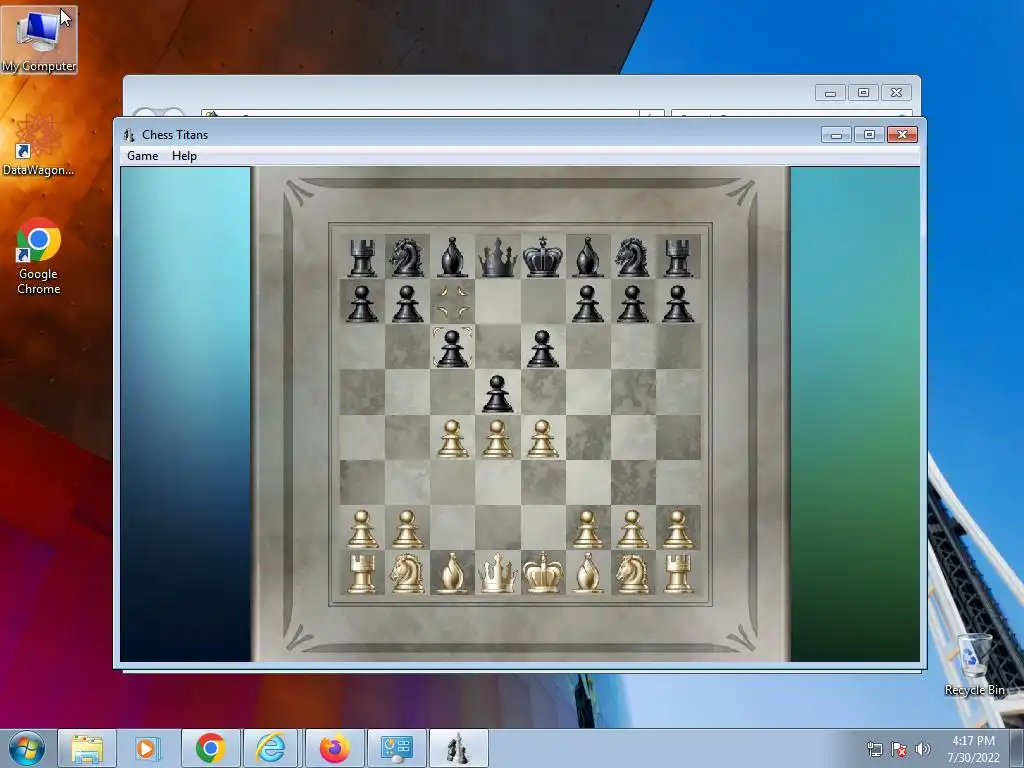
Task: Open Google Chrome from the taskbar
Action: [x=210, y=748]
